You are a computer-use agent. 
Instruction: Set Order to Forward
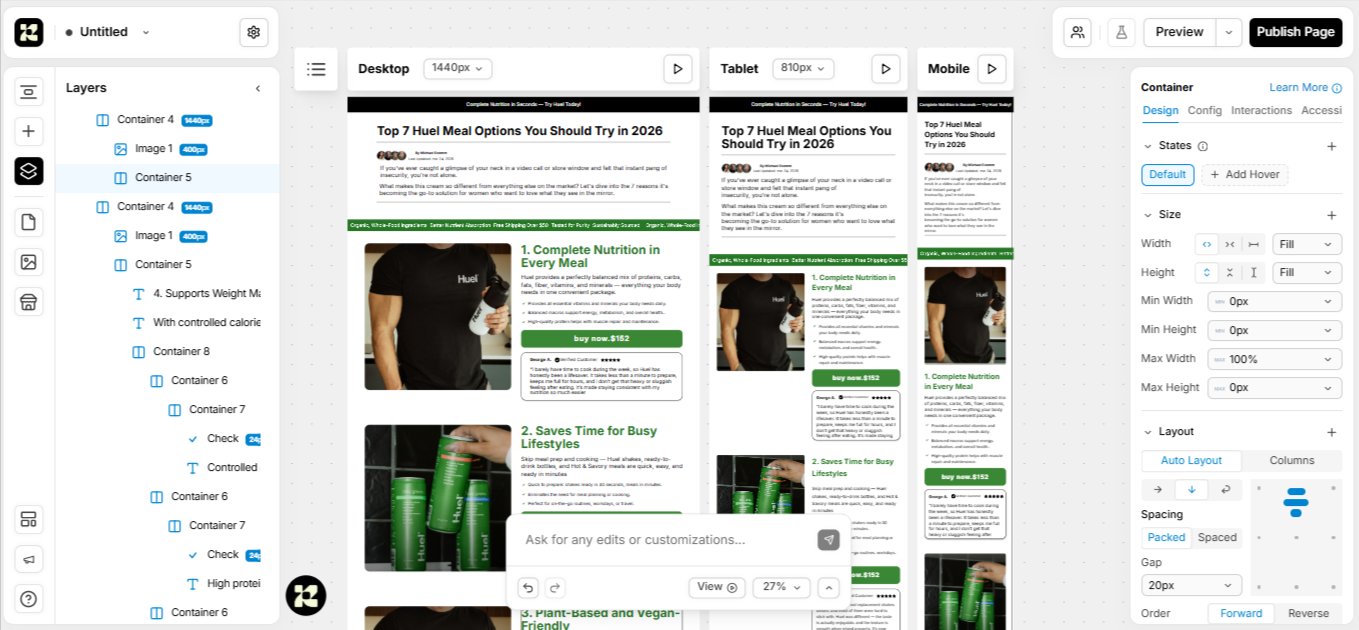1241,613
